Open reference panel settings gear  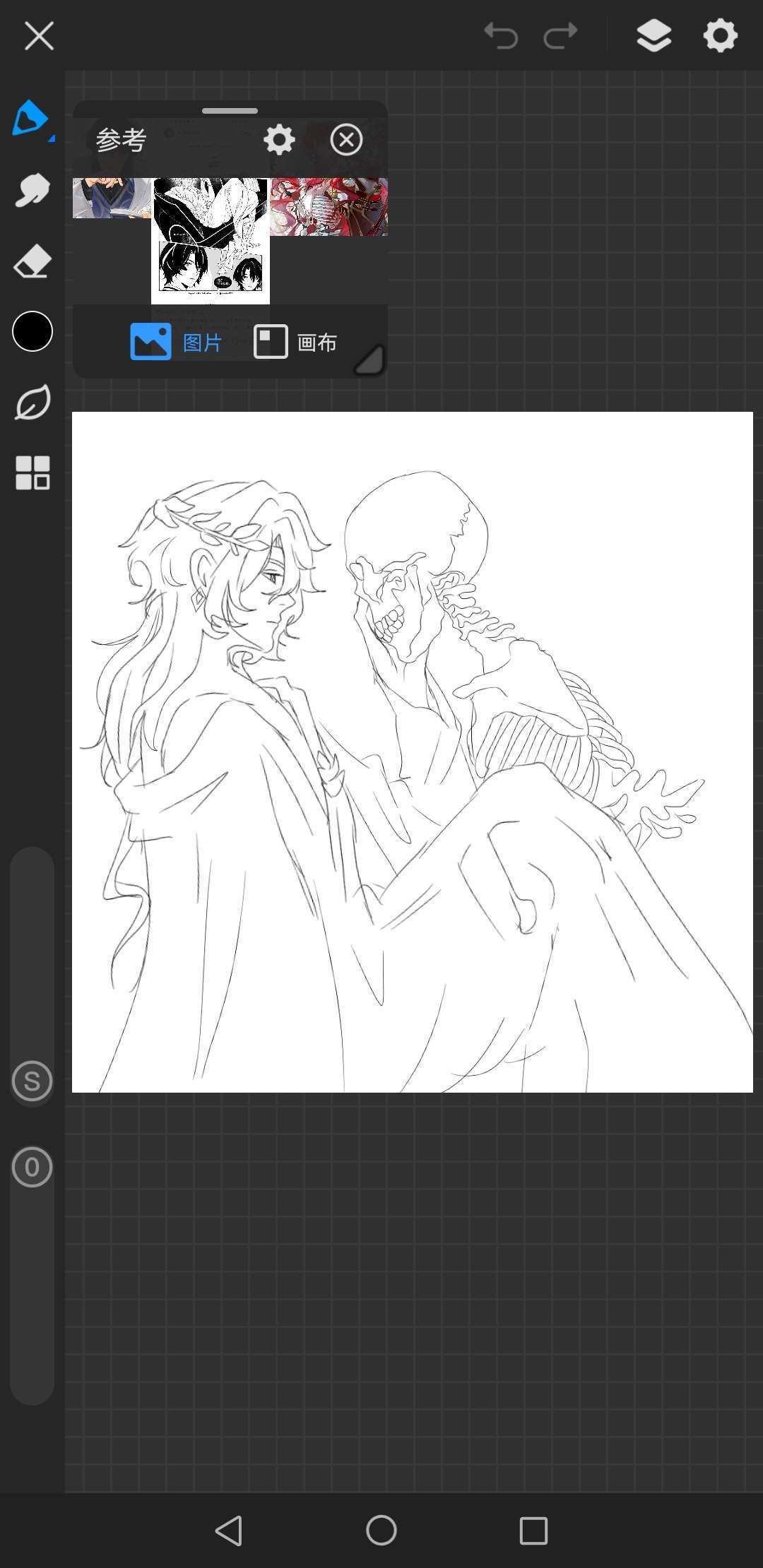pos(279,140)
